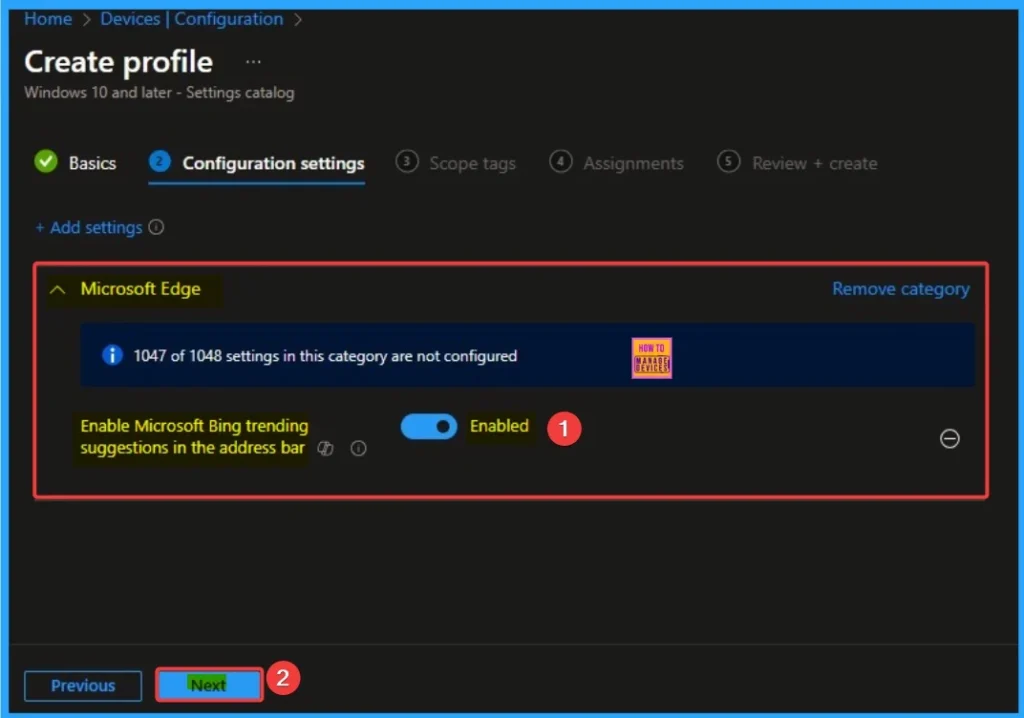Click the Enabled status label

(499, 426)
